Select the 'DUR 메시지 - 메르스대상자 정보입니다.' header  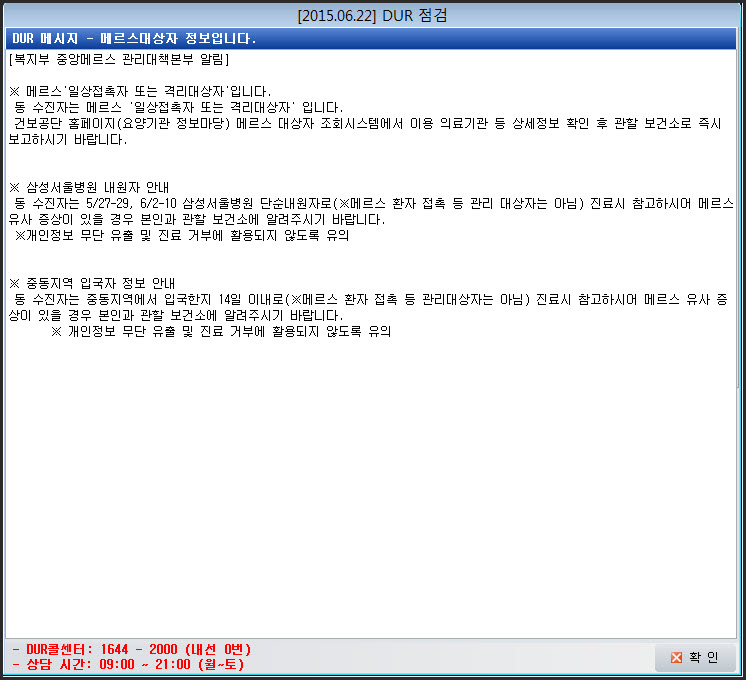tap(135, 38)
